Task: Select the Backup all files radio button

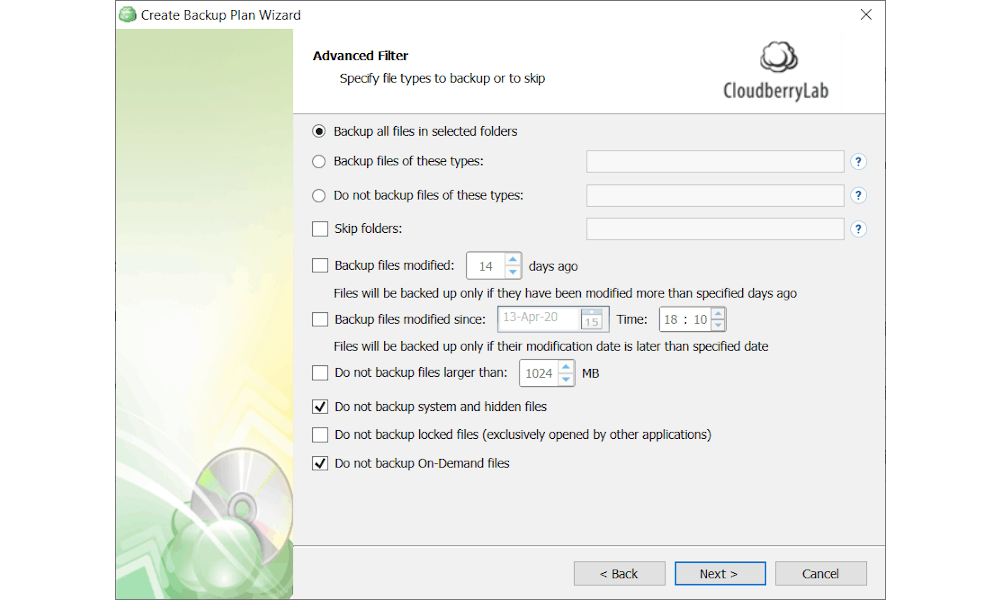Action: (x=318, y=131)
